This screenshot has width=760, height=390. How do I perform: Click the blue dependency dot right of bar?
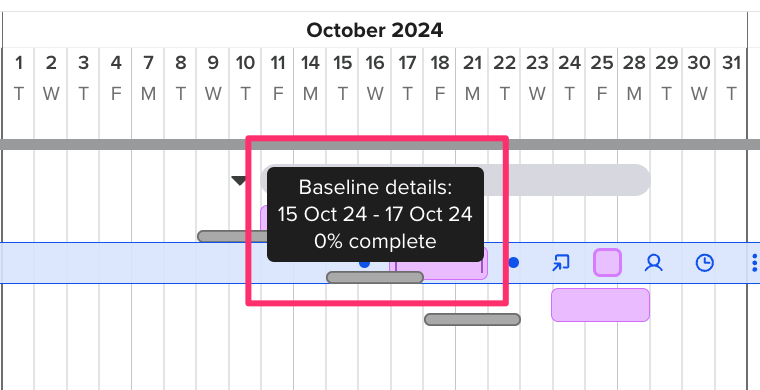(514, 263)
